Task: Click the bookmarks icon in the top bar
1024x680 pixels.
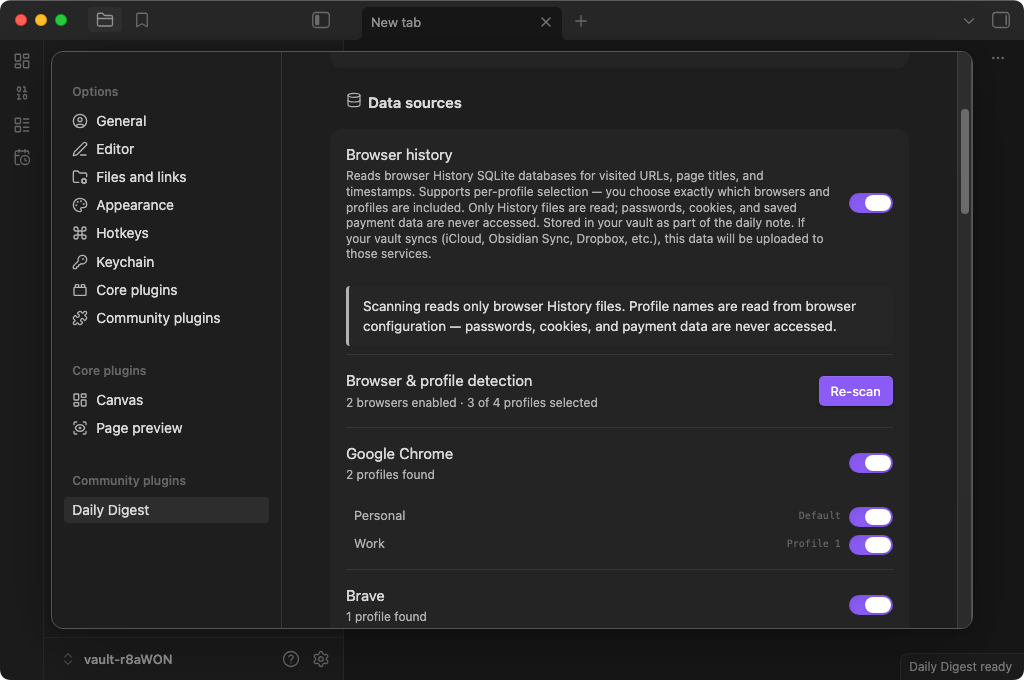Action: [x=142, y=20]
